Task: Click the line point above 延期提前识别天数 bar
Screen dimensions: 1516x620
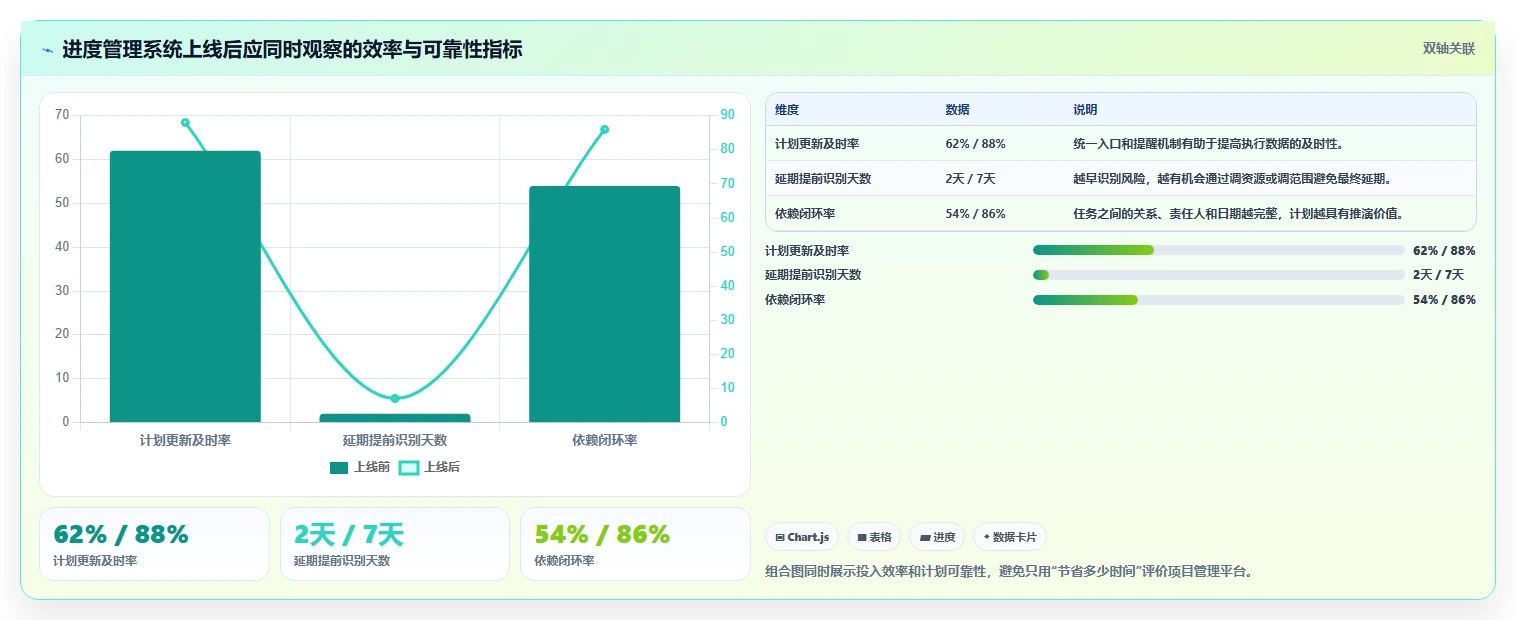Action: [394, 398]
